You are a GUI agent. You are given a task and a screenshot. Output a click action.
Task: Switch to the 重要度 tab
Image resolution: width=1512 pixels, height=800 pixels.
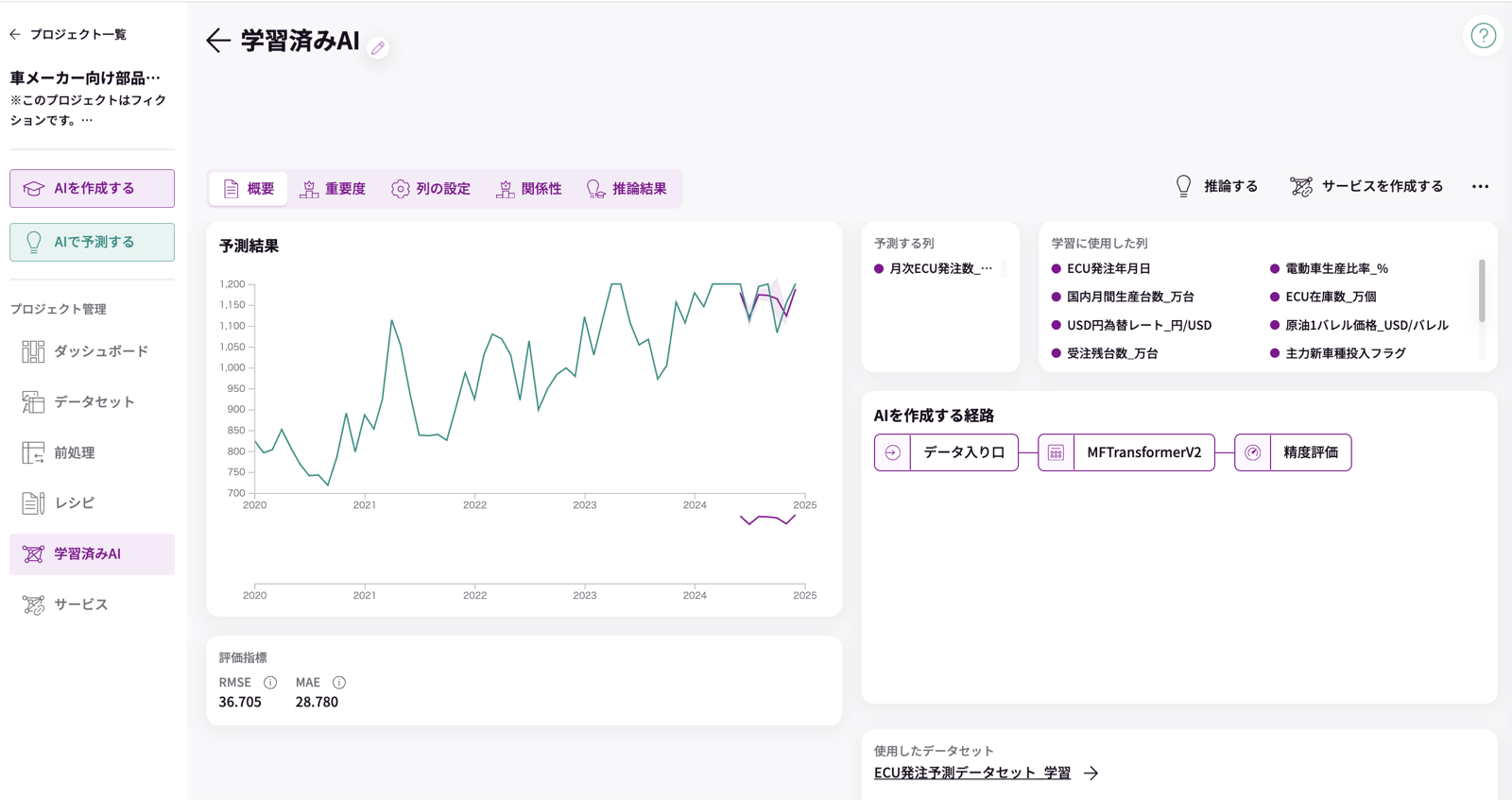click(x=333, y=189)
